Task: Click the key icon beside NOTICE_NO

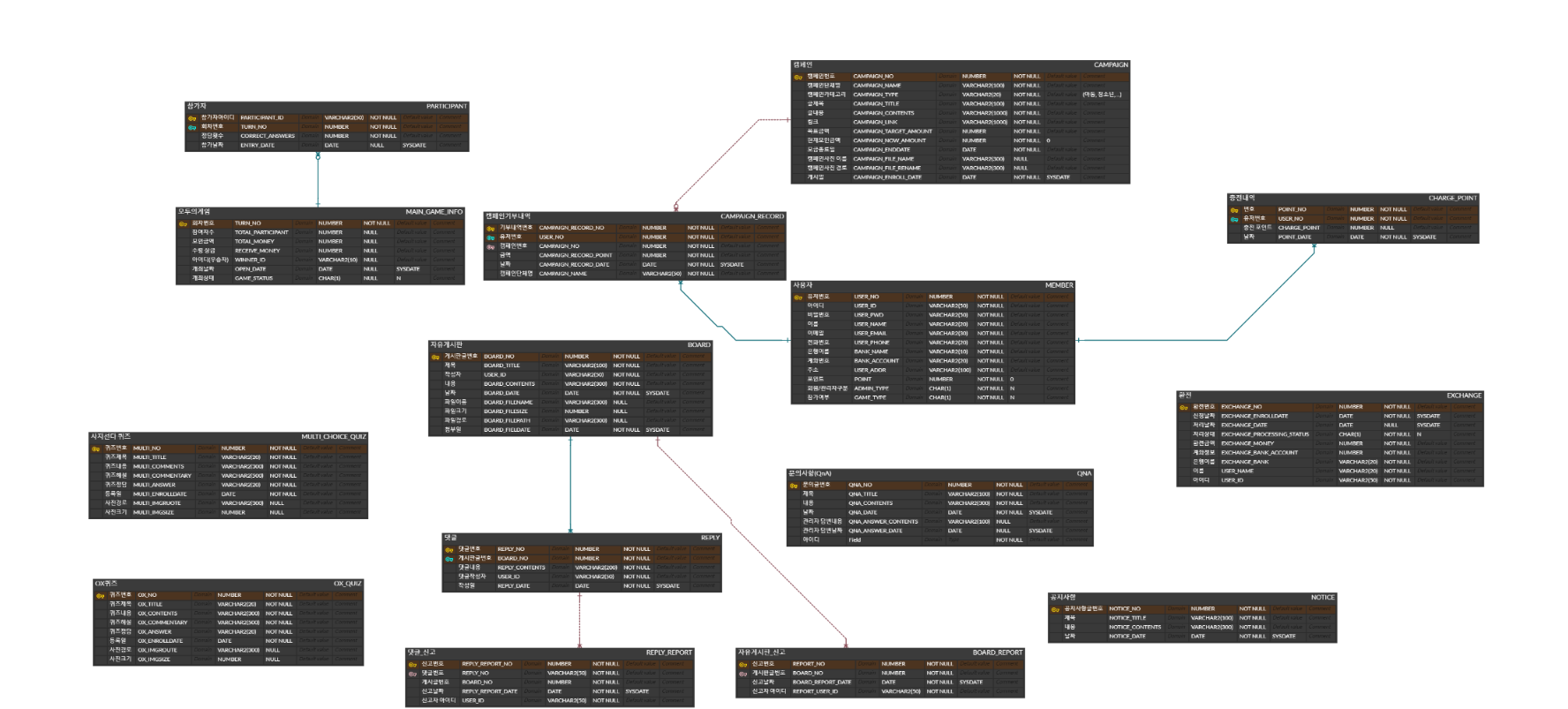Action: pyautogui.click(x=1055, y=609)
